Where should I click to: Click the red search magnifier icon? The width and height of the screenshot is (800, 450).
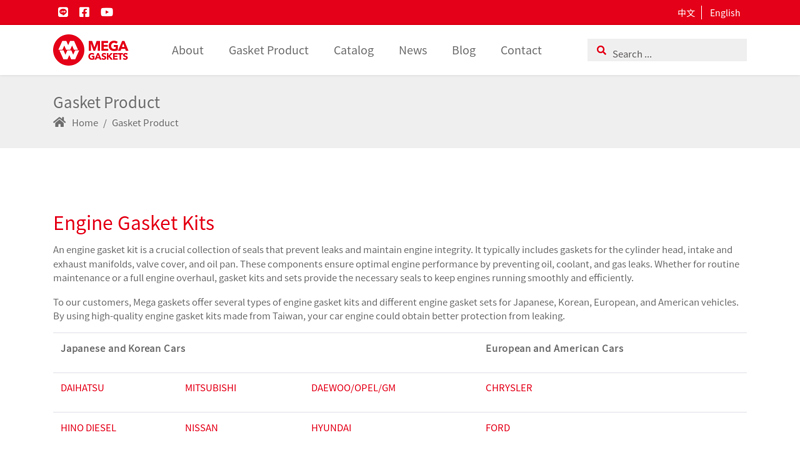[x=602, y=51]
